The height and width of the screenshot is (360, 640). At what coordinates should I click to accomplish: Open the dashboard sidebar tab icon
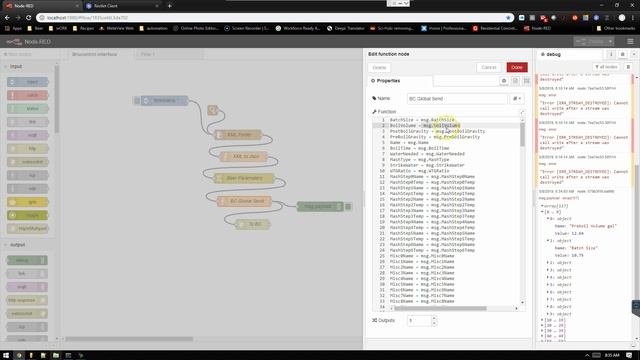click(622, 54)
